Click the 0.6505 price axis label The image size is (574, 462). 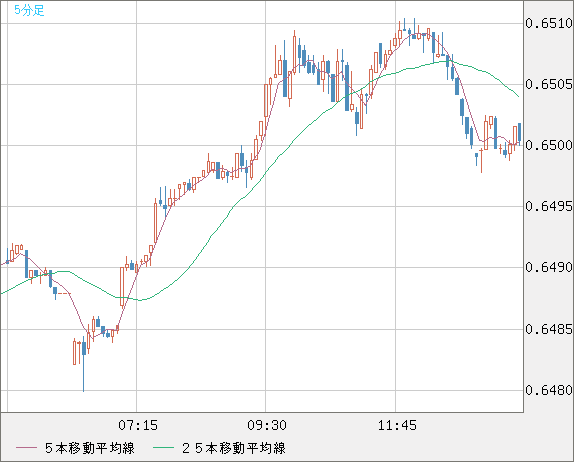[549, 85]
